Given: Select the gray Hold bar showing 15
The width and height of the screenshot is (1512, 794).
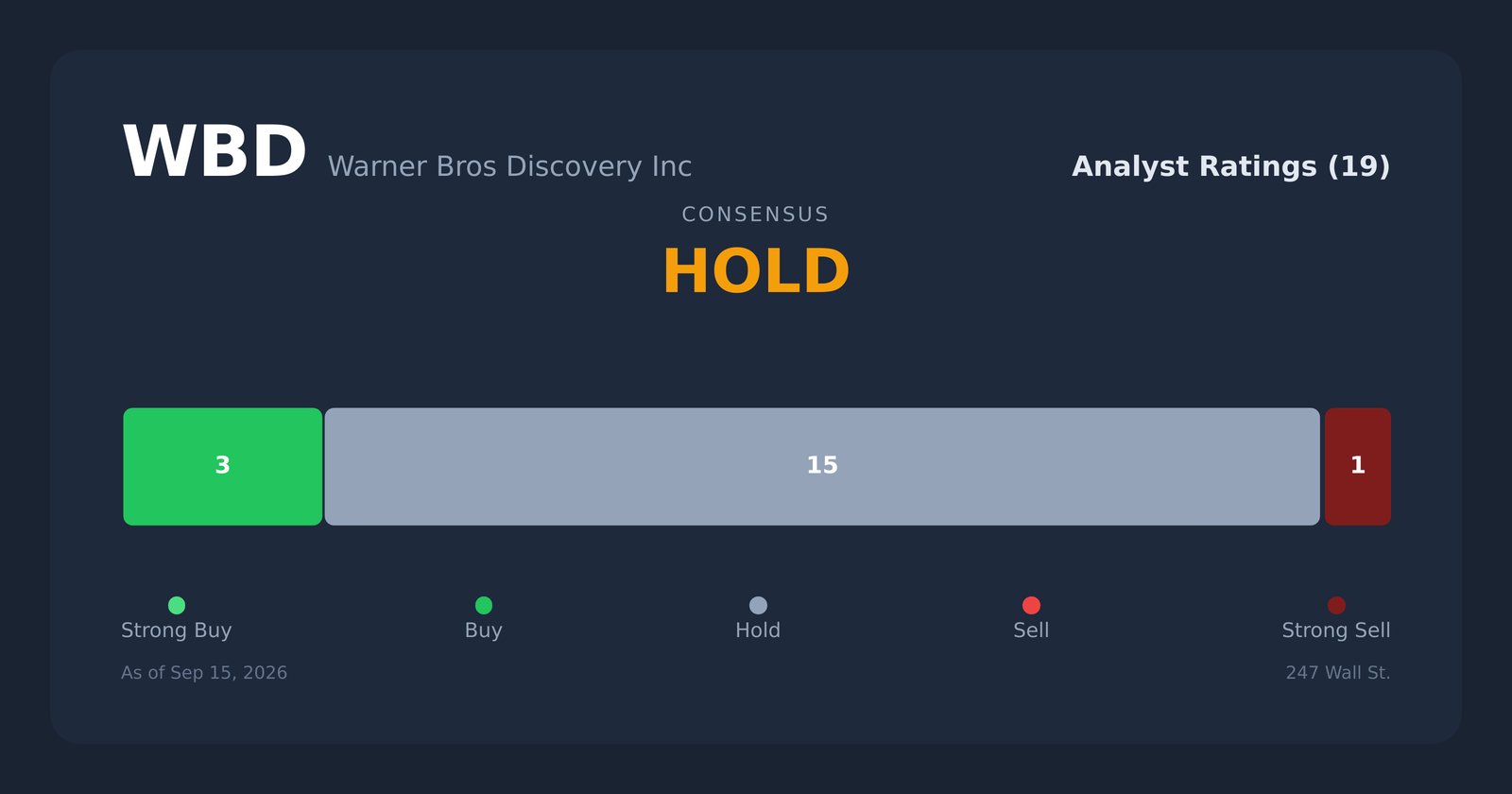Looking at the screenshot, I should [822, 467].
